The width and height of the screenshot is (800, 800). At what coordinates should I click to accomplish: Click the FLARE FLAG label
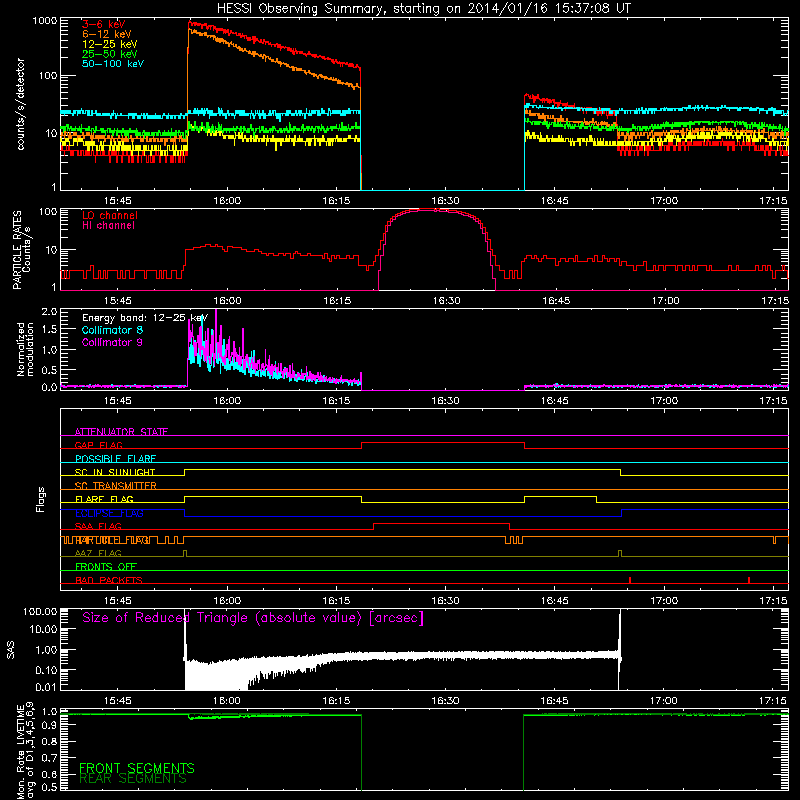pyautogui.click(x=104, y=499)
